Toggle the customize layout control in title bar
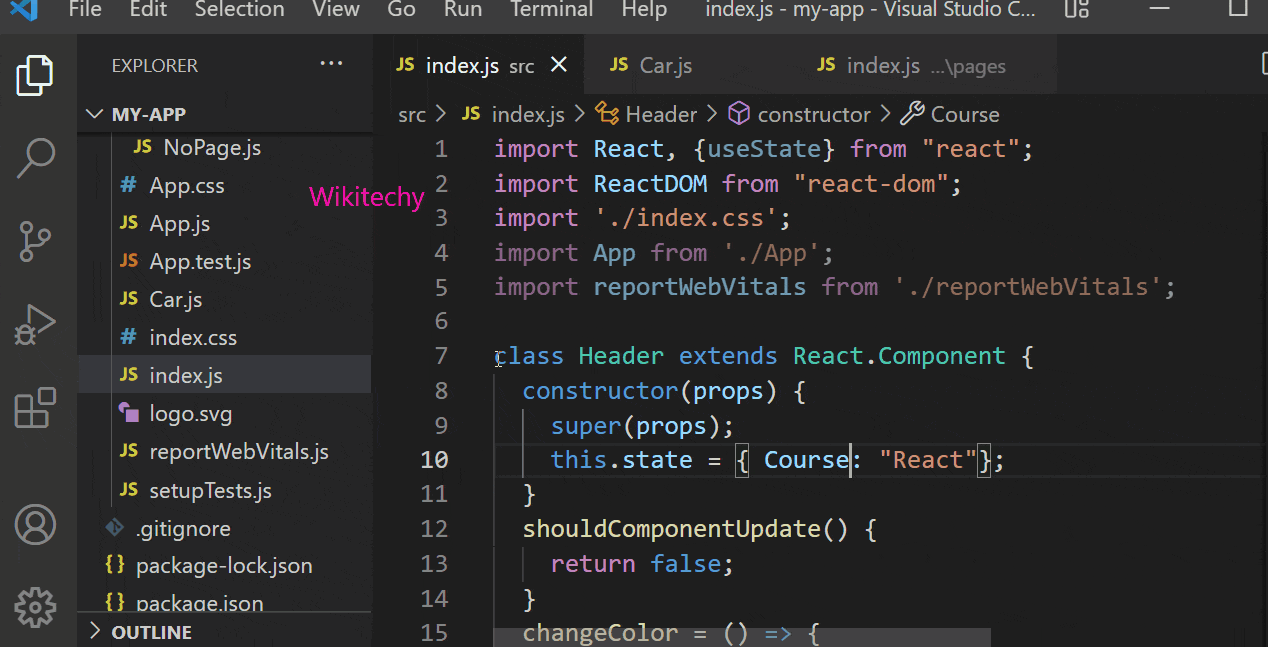Image resolution: width=1268 pixels, height=647 pixels. point(1077,10)
